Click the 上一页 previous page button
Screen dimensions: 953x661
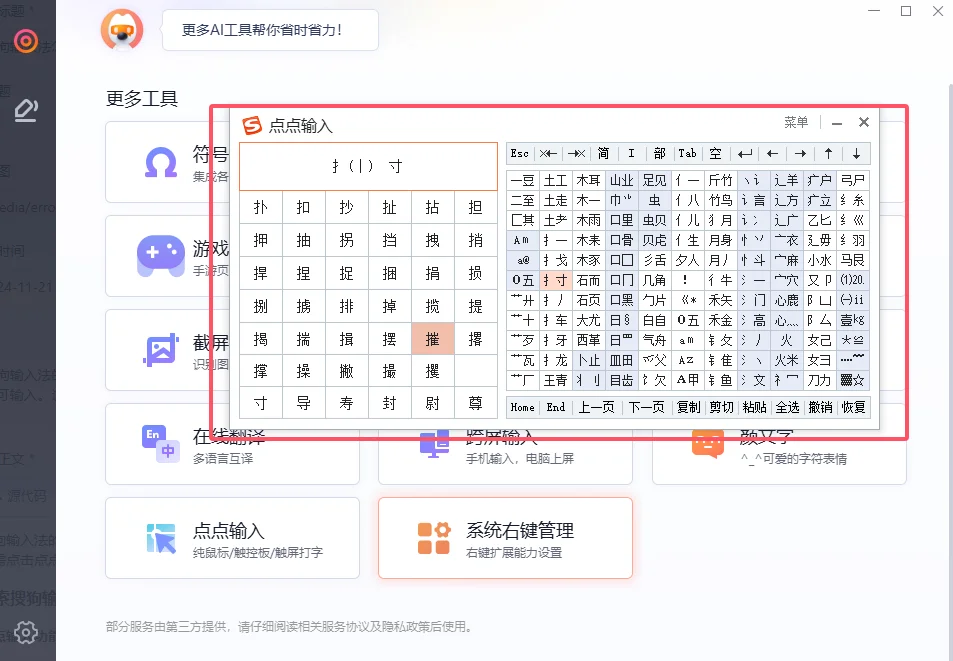tap(596, 407)
